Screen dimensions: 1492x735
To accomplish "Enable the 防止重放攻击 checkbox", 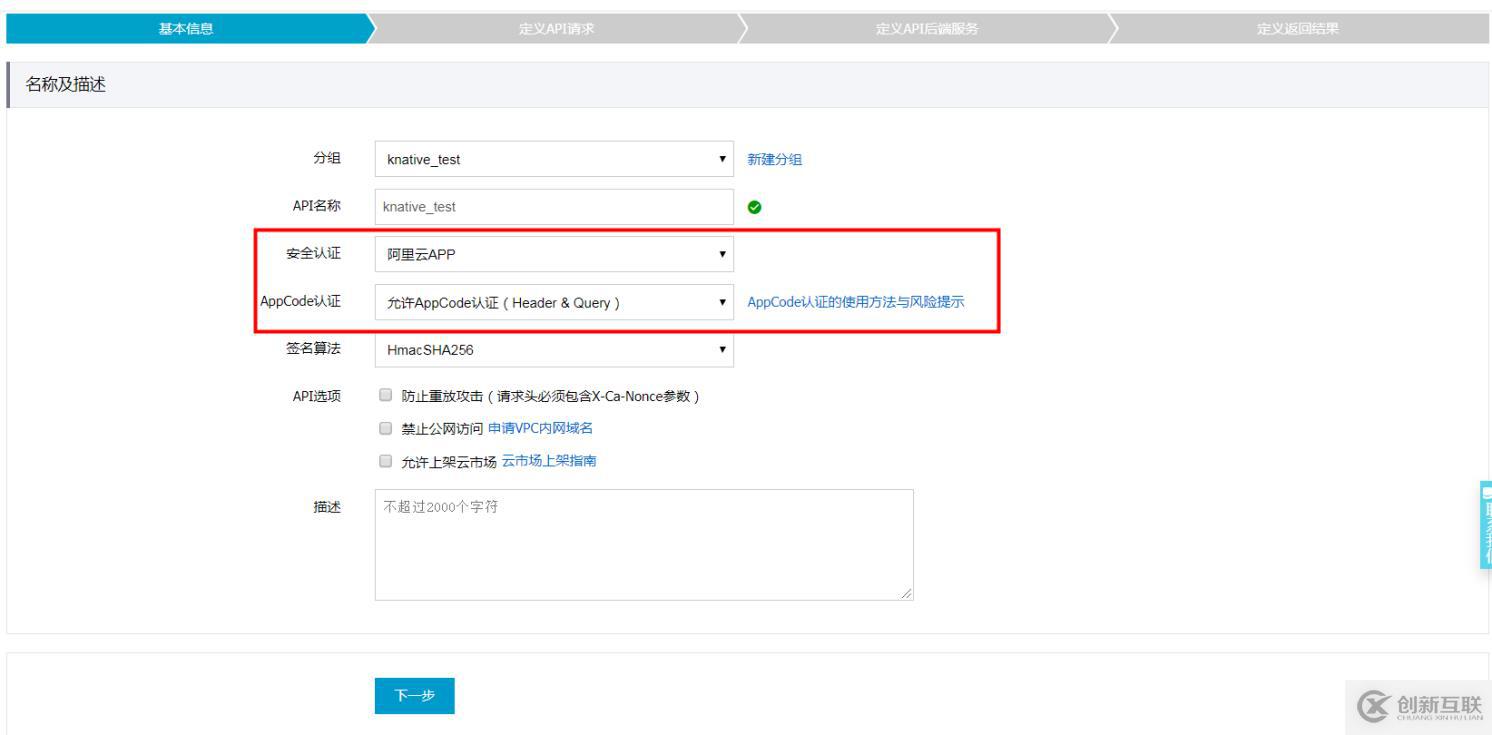I will pyautogui.click(x=385, y=396).
